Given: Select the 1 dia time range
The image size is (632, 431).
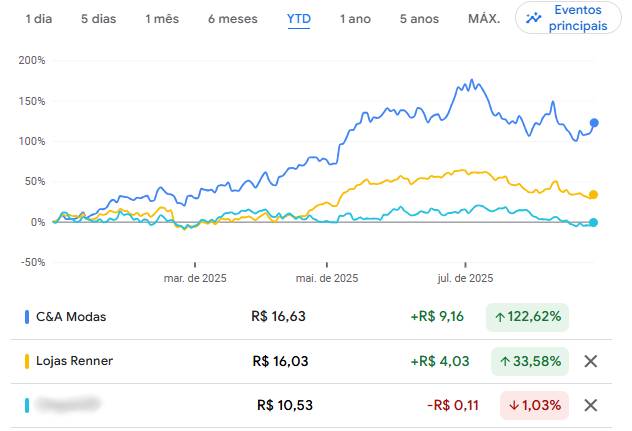Looking at the screenshot, I should (x=40, y=19).
